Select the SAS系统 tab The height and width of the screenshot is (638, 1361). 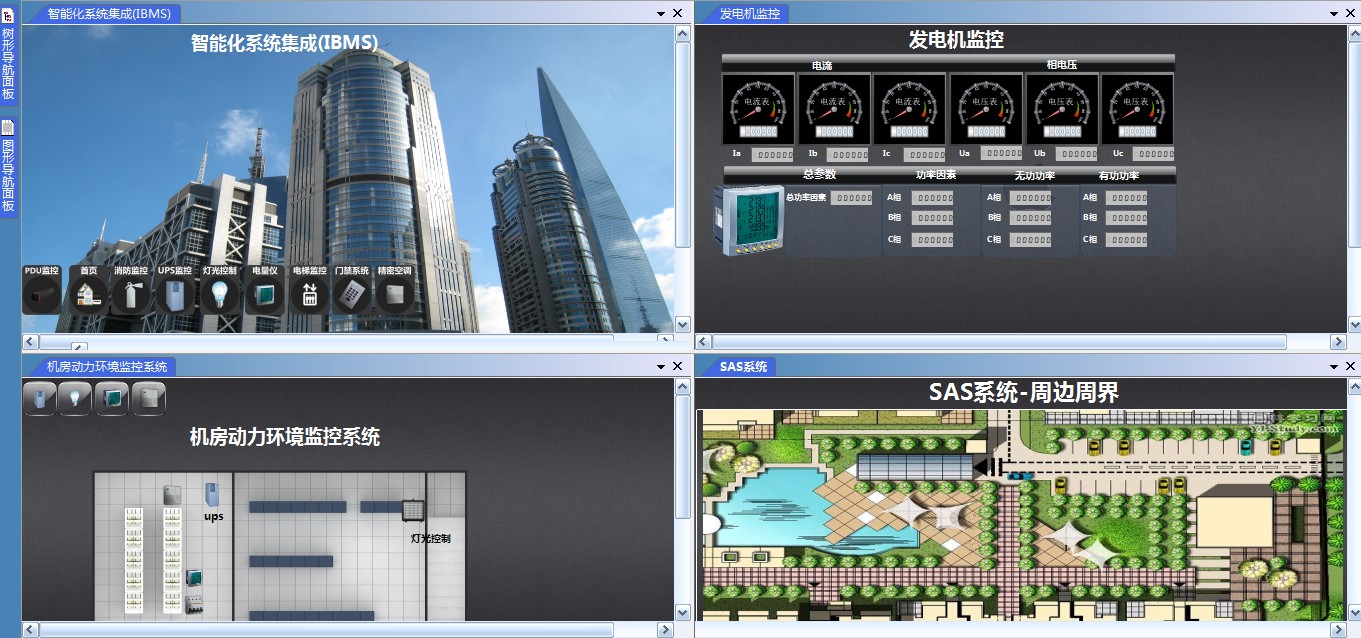pos(743,367)
